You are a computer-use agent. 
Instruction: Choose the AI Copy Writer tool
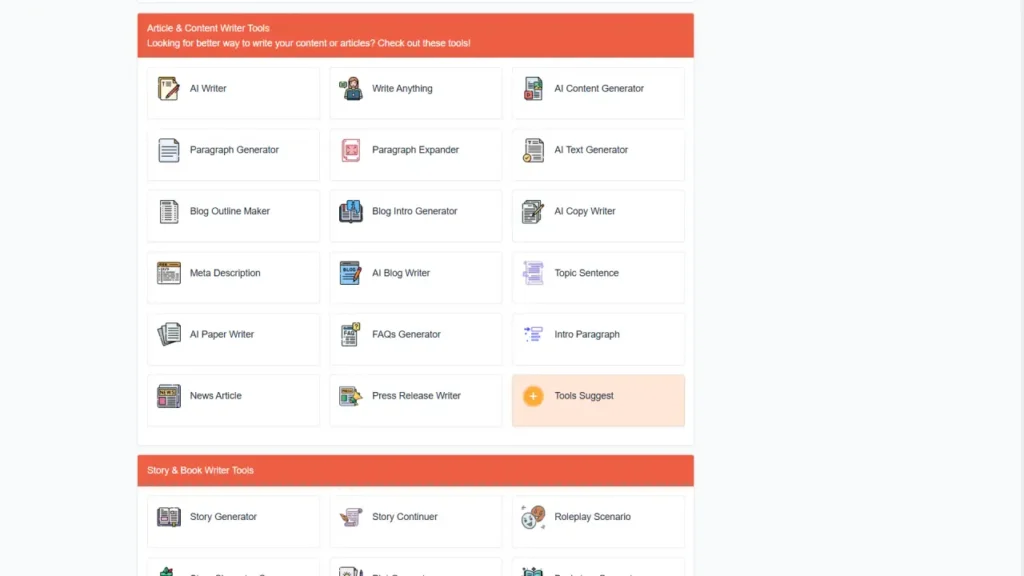click(x=598, y=216)
